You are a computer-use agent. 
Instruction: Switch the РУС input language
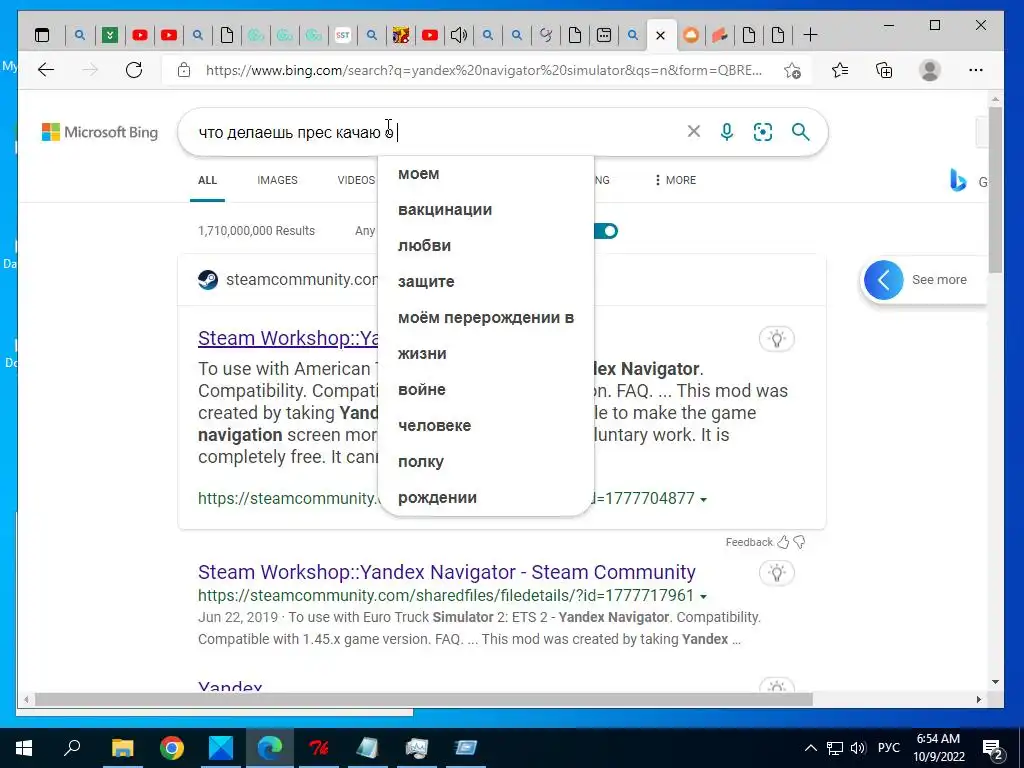(889, 748)
